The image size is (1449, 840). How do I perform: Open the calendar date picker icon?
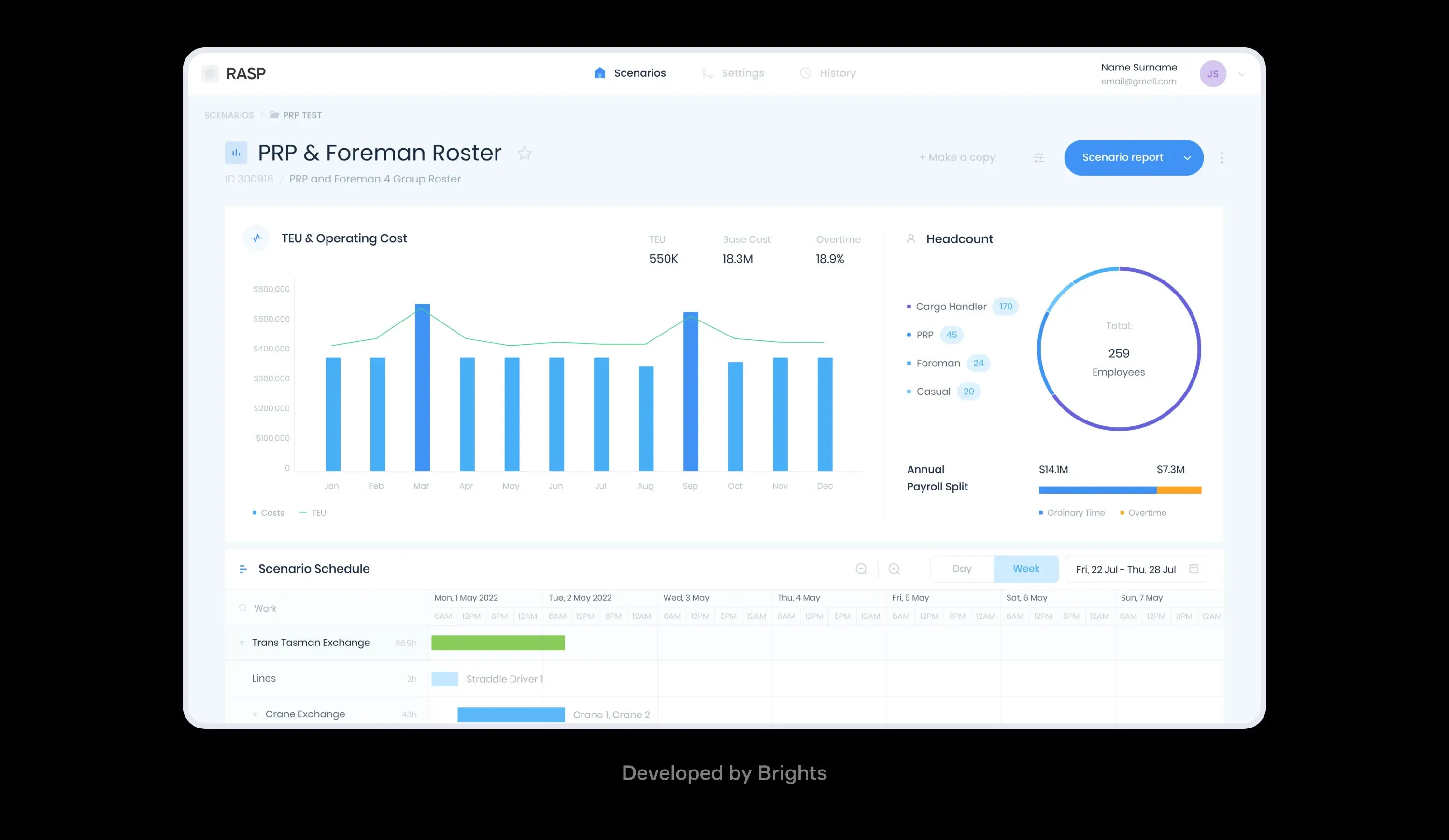click(1193, 569)
